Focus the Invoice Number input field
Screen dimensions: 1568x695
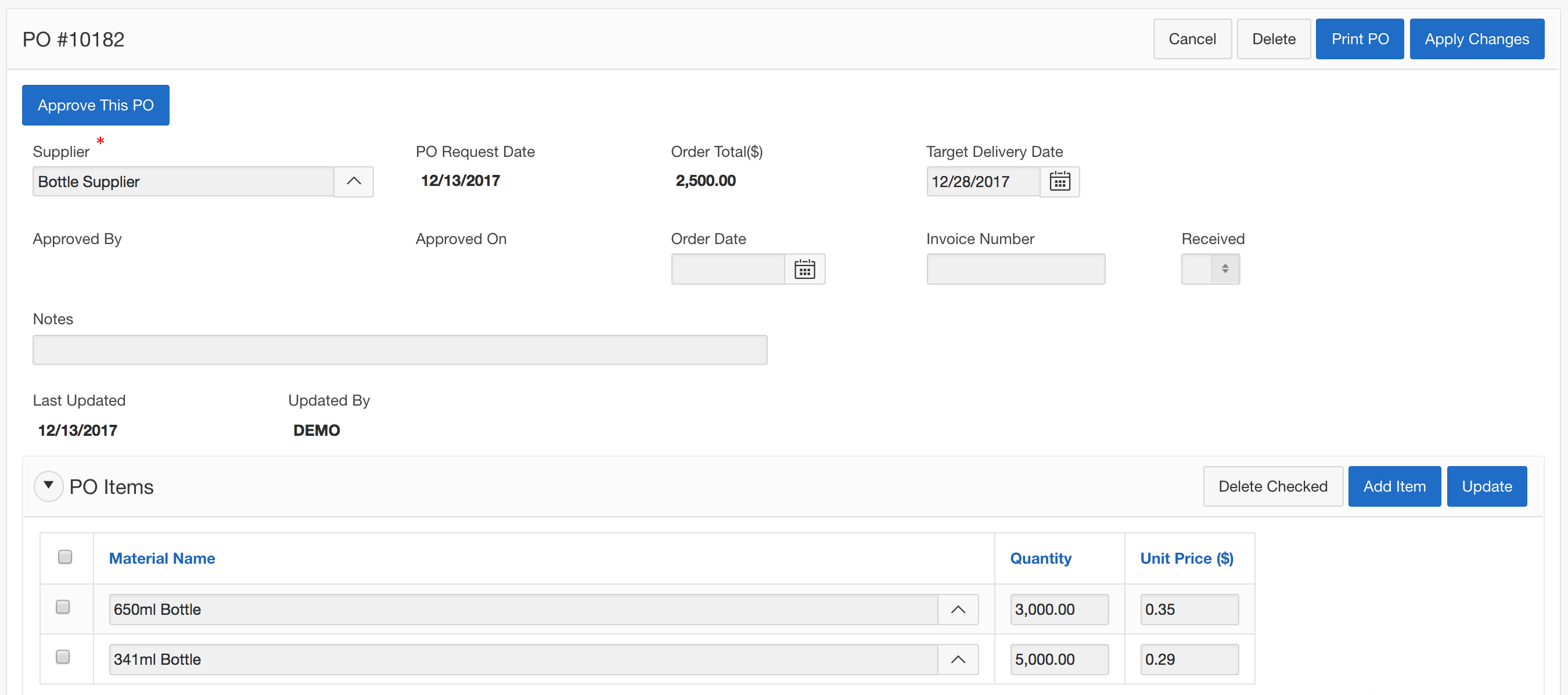pyautogui.click(x=1015, y=269)
